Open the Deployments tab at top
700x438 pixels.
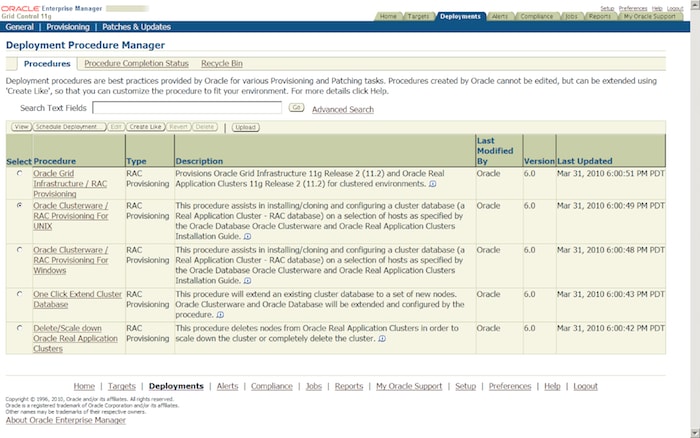(460, 17)
